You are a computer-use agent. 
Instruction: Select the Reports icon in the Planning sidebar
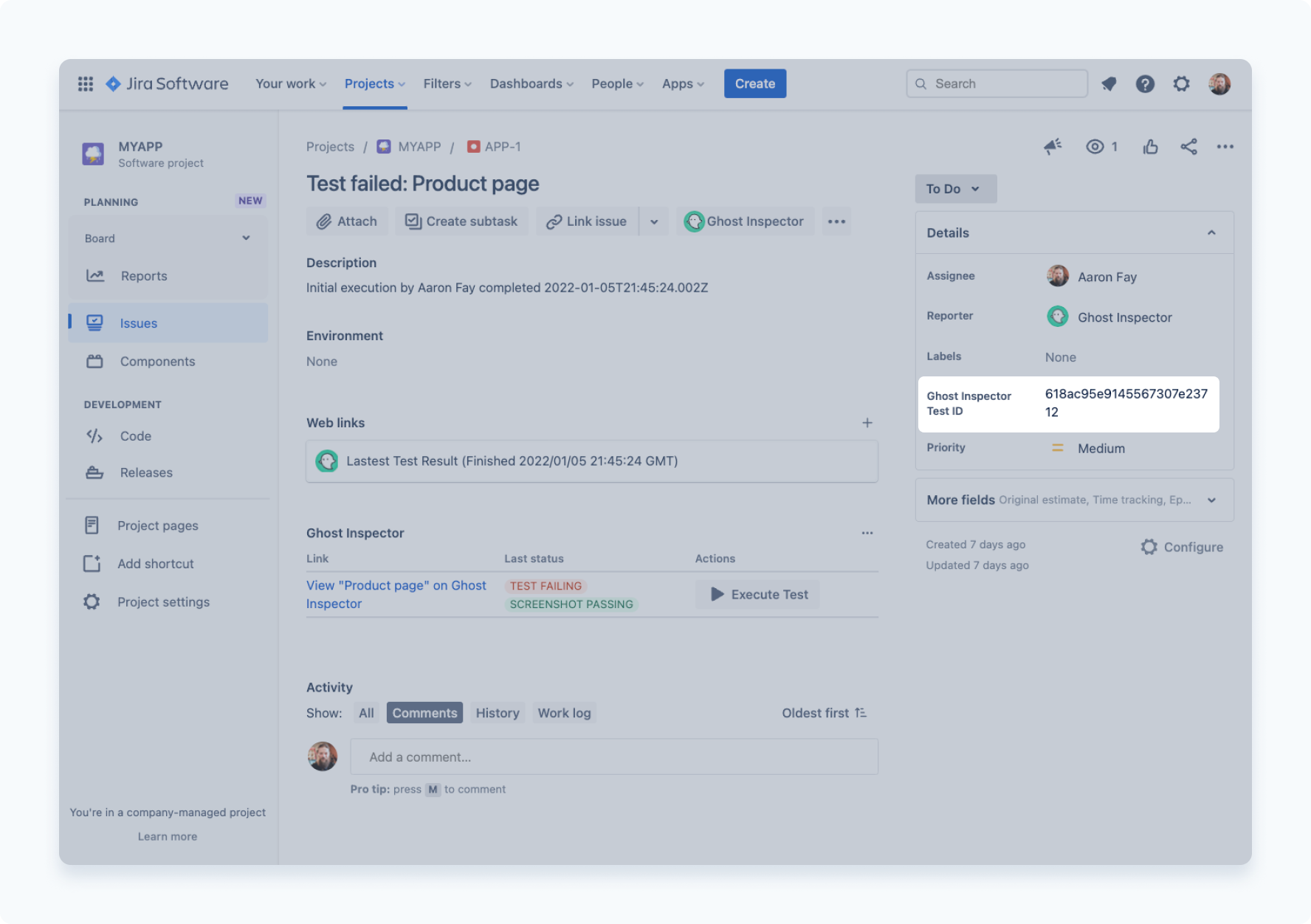pos(95,275)
